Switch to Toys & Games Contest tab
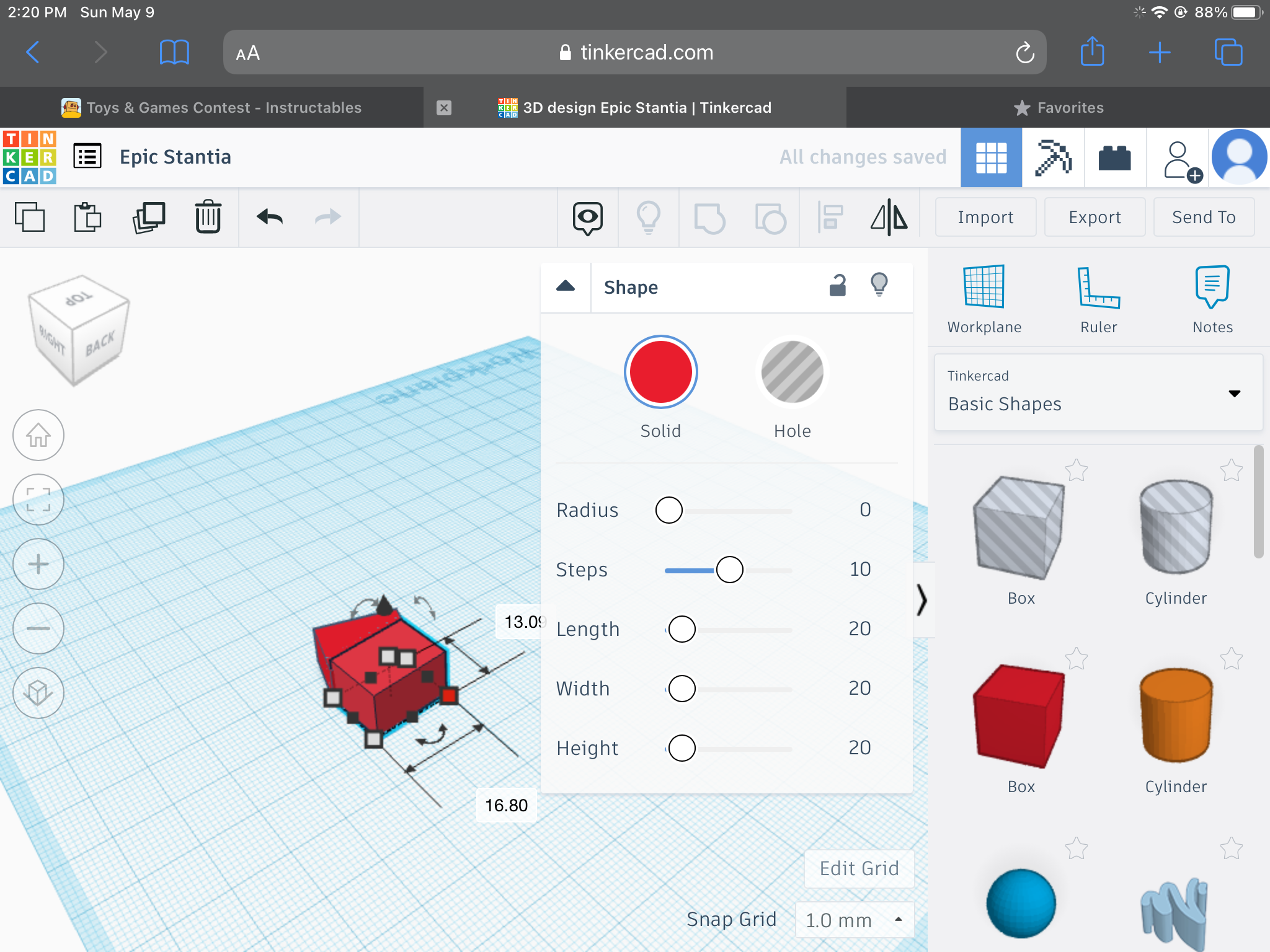Image resolution: width=1270 pixels, height=952 pixels. (x=211, y=107)
